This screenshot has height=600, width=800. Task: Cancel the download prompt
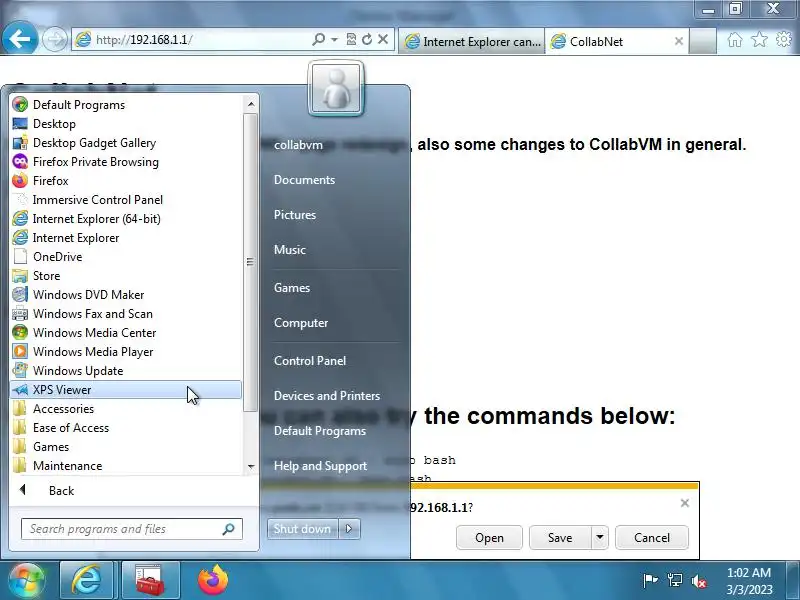pos(652,537)
